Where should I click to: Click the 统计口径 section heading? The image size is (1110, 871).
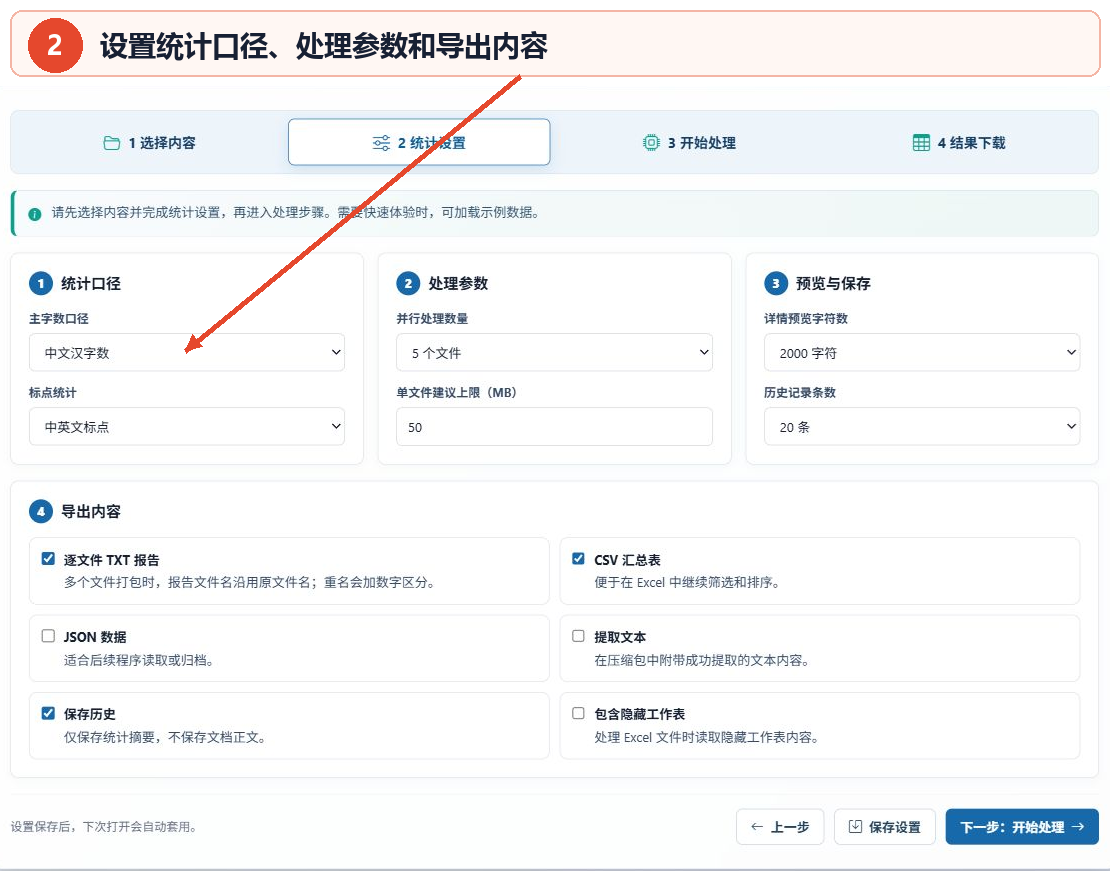click(x=91, y=284)
